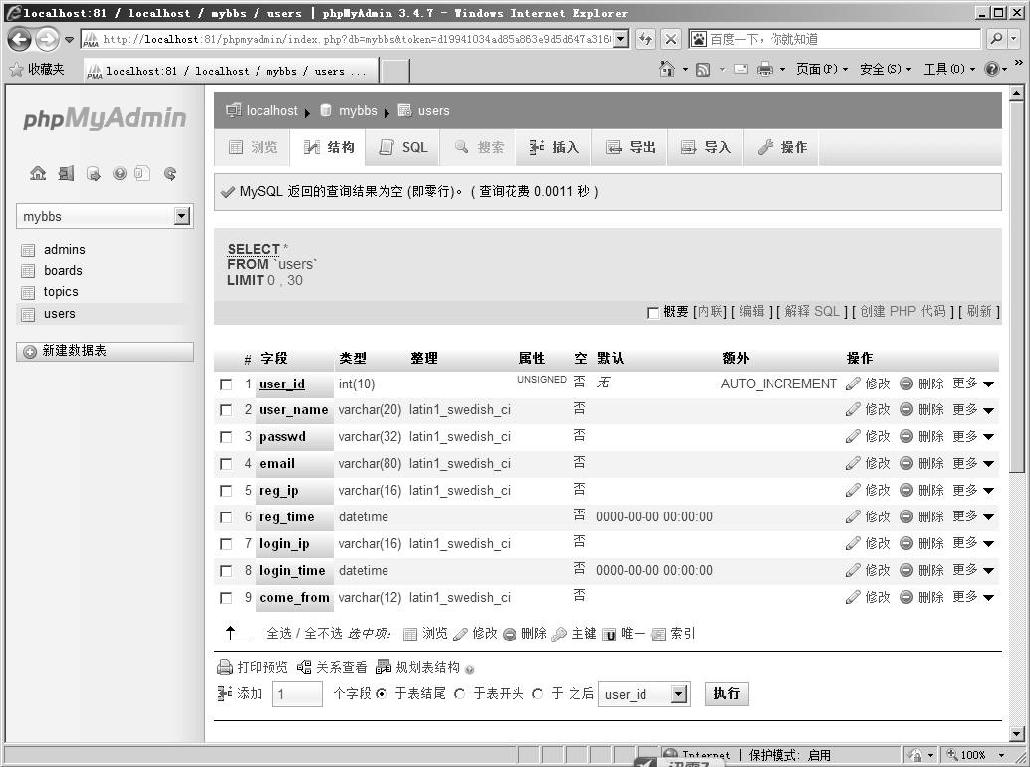This screenshot has height=767, width=1030.
Task: Click the number-of-fields input box next to 添加
Action: click(297, 694)
